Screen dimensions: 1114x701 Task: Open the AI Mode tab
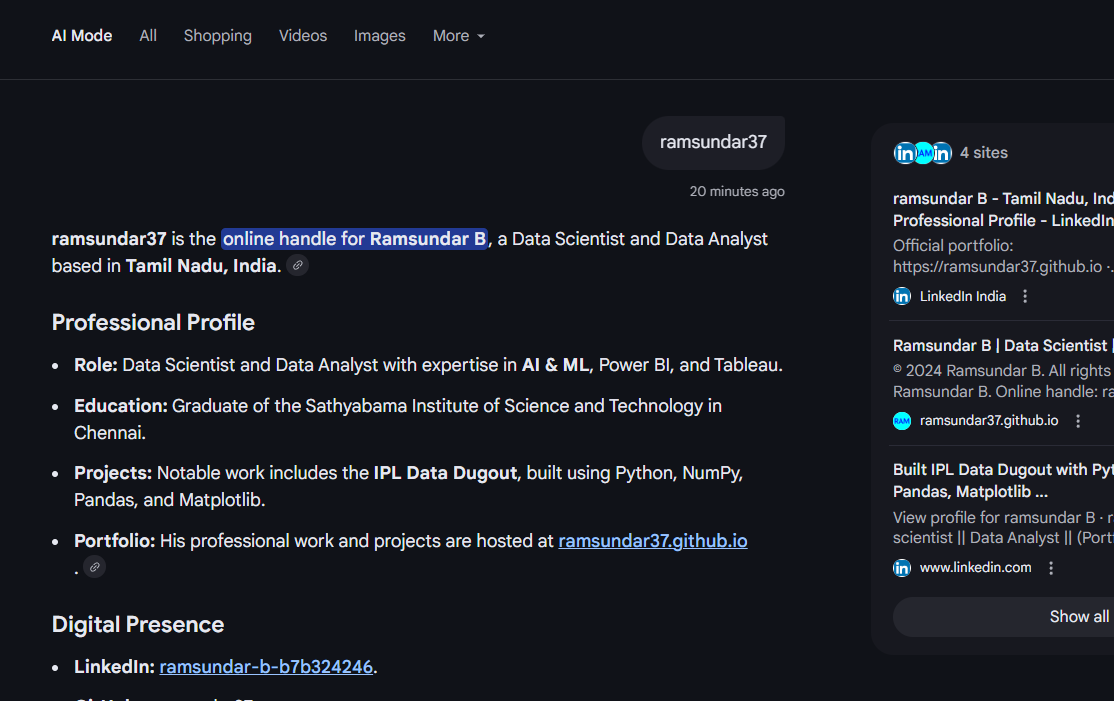point(82,36)
